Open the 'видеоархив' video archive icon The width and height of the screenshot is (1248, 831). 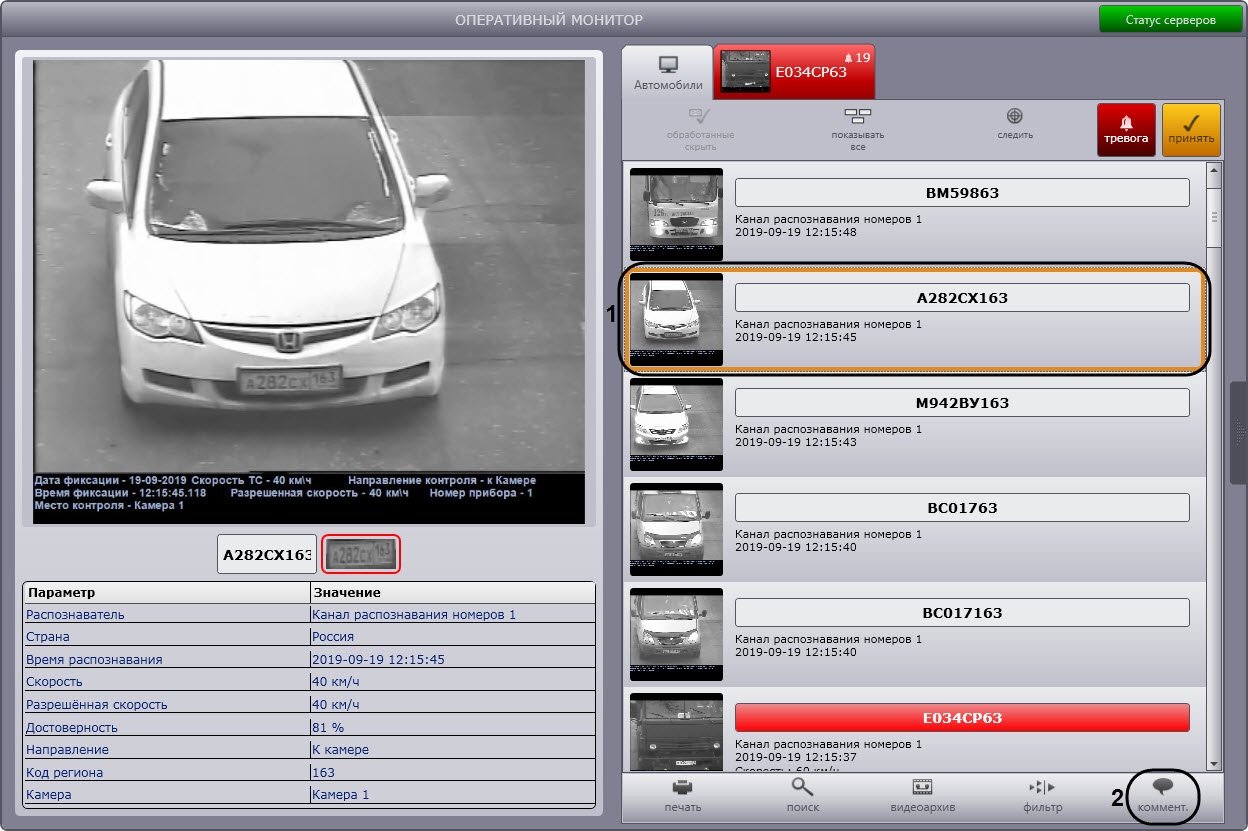[921, 795]
